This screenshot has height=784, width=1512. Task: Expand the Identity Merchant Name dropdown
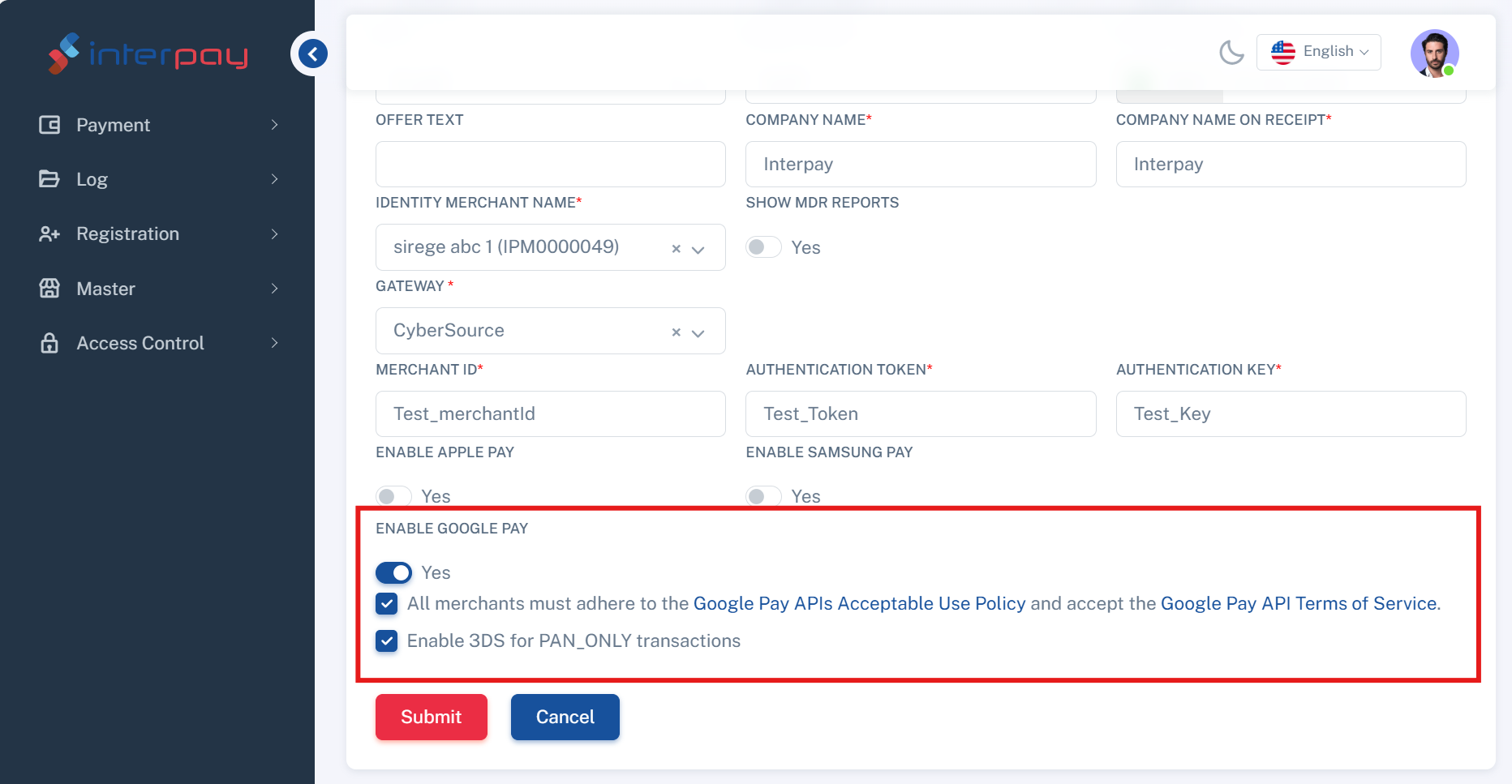point(698,250)
